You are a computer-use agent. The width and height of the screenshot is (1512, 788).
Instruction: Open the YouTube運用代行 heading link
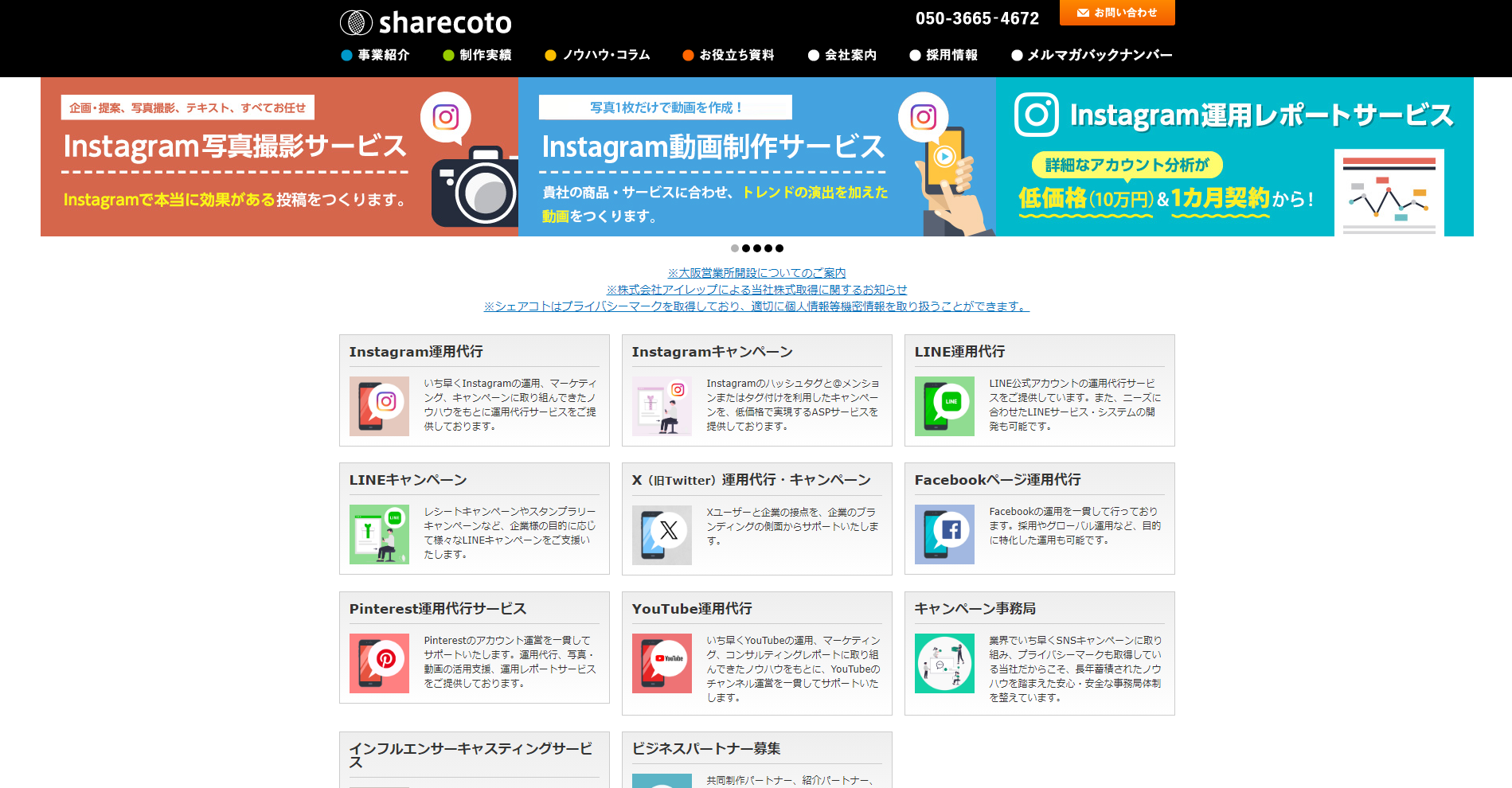[x=692, y=609]
